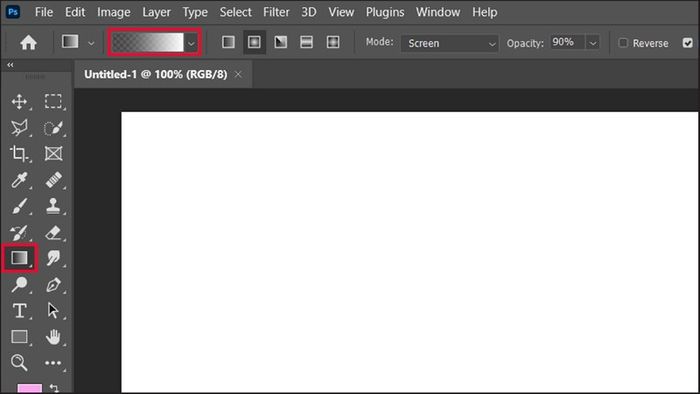Open the Select menu

236,12
